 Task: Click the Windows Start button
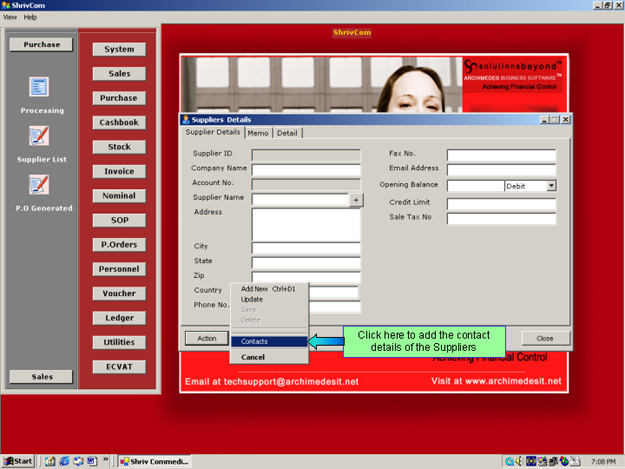18,461
